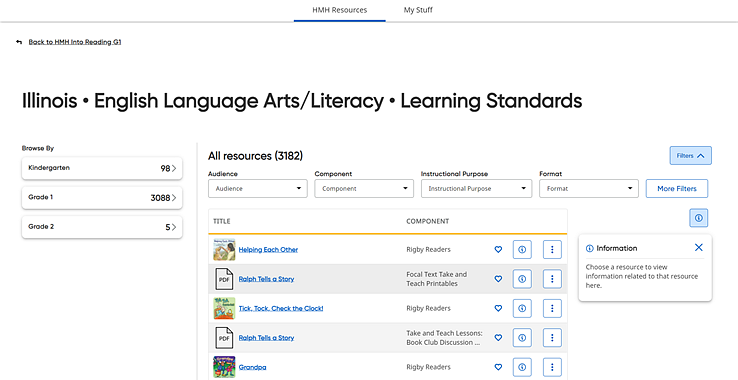Open the Component dropdown
This screenshot has height=380, width=738.
[364, 188]
